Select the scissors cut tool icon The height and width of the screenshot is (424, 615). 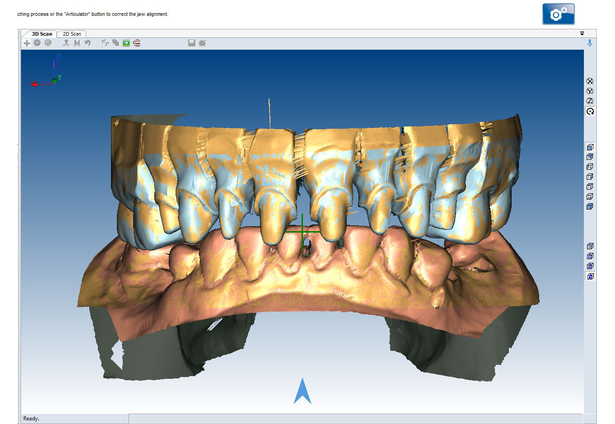(x=66, y=43)
